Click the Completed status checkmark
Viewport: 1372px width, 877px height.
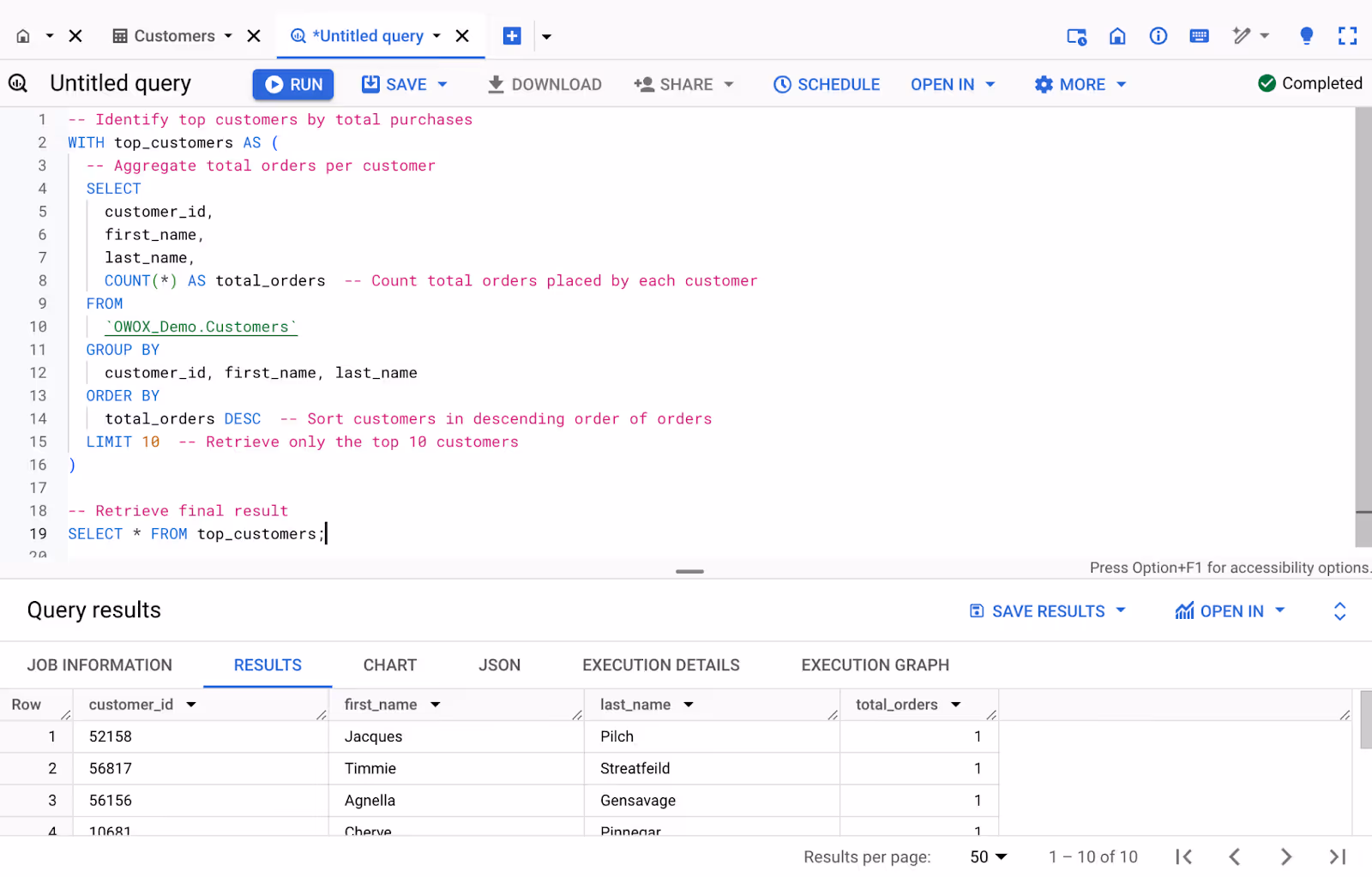[1267, 83]
